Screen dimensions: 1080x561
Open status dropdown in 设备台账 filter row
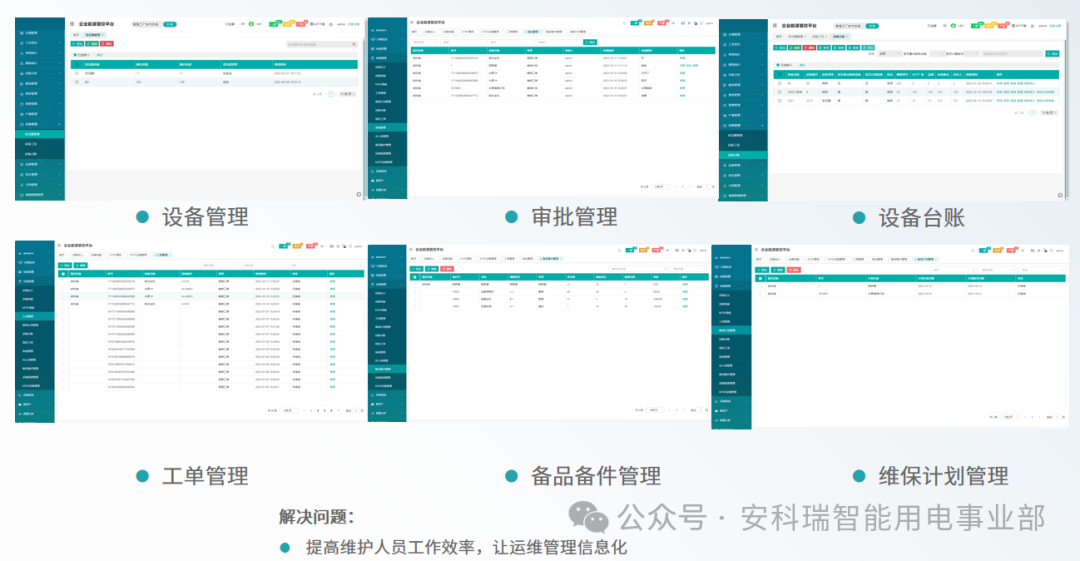tap(890, 54)
